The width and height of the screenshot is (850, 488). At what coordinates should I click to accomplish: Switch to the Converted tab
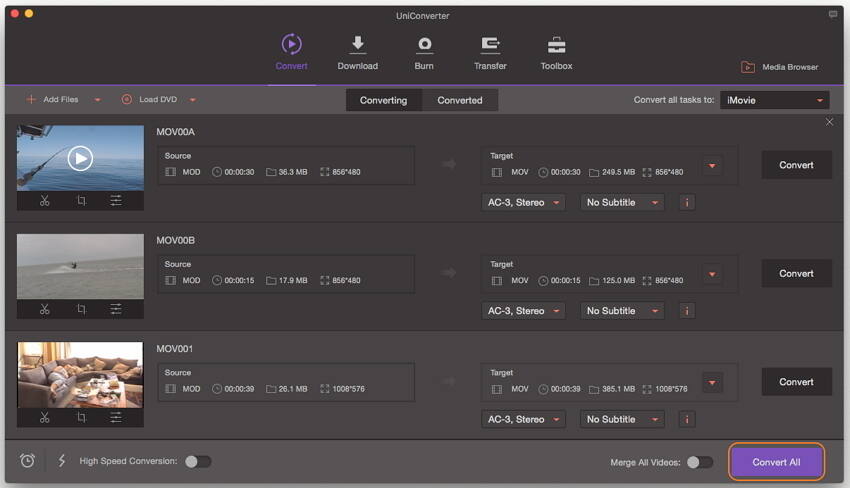pyautogui.click(x=460, y=100)
